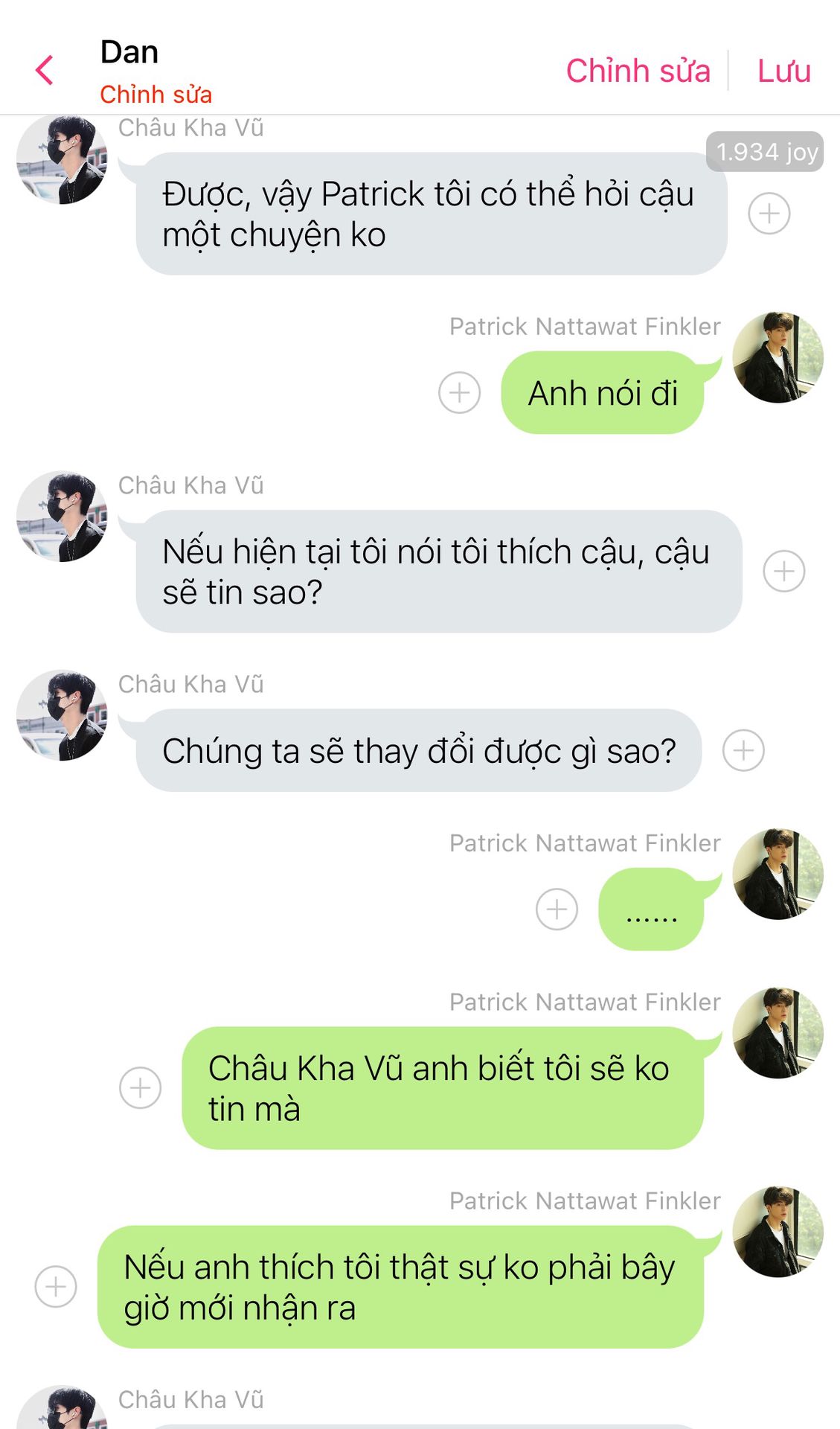840x1429 pixels.
Task: Click plus icon beside "Nếu anh thích tôi" message
Action: (x=56, y=1286)
